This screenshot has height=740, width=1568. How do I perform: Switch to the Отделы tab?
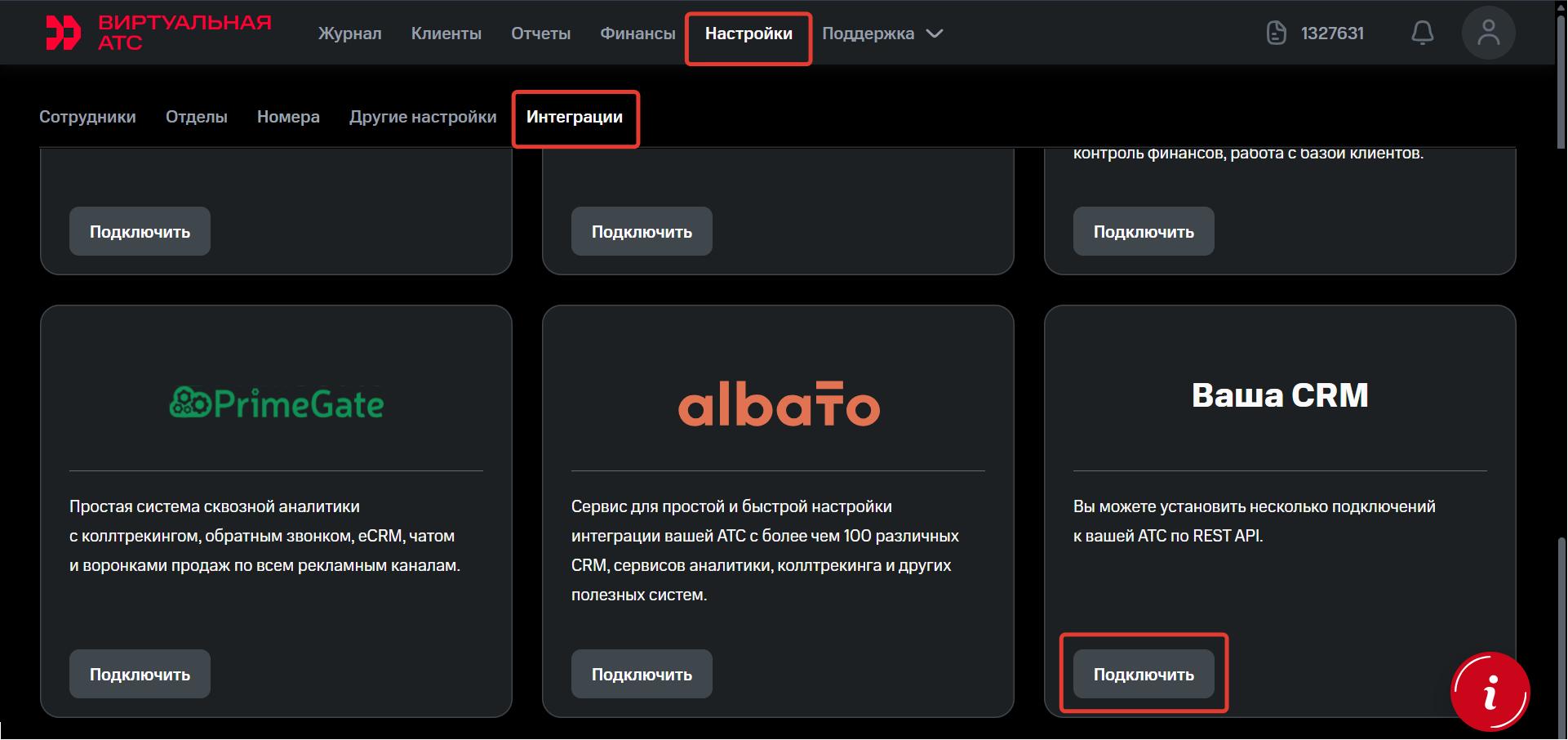pos(197,117)
